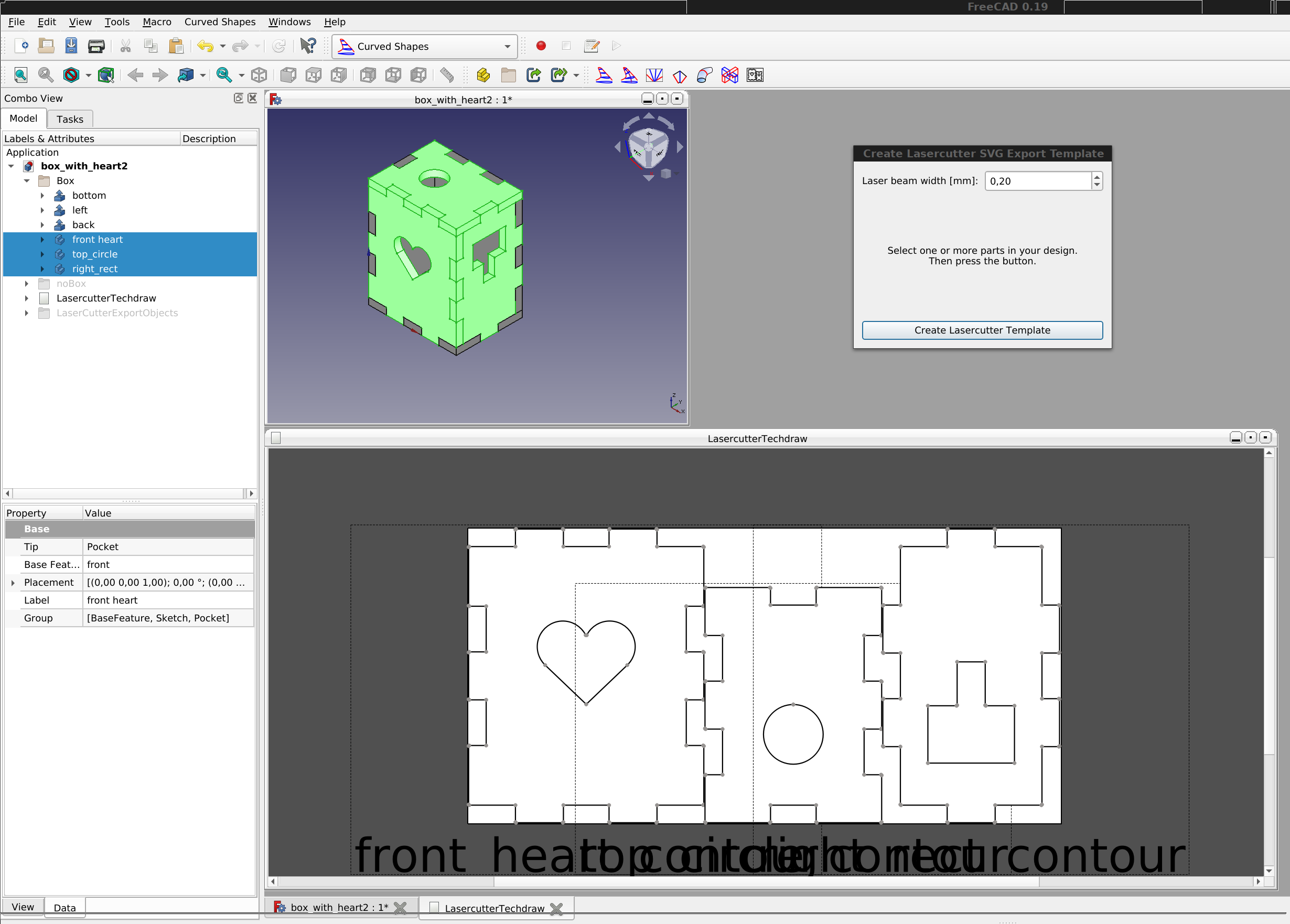Click the lasercutter template export icon
The height and width of the screenshot is (924, 1290).
755,75
